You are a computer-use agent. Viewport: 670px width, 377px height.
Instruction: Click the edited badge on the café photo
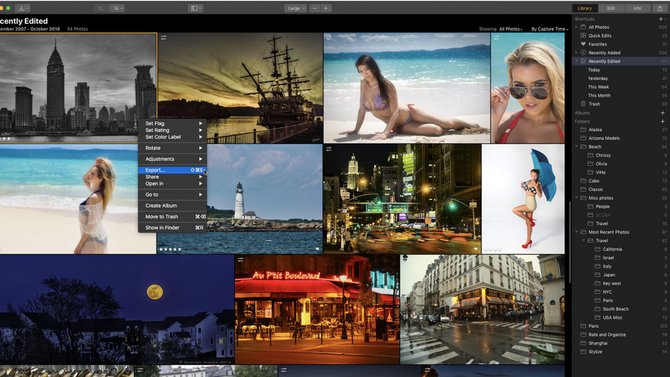click(241, 259)
